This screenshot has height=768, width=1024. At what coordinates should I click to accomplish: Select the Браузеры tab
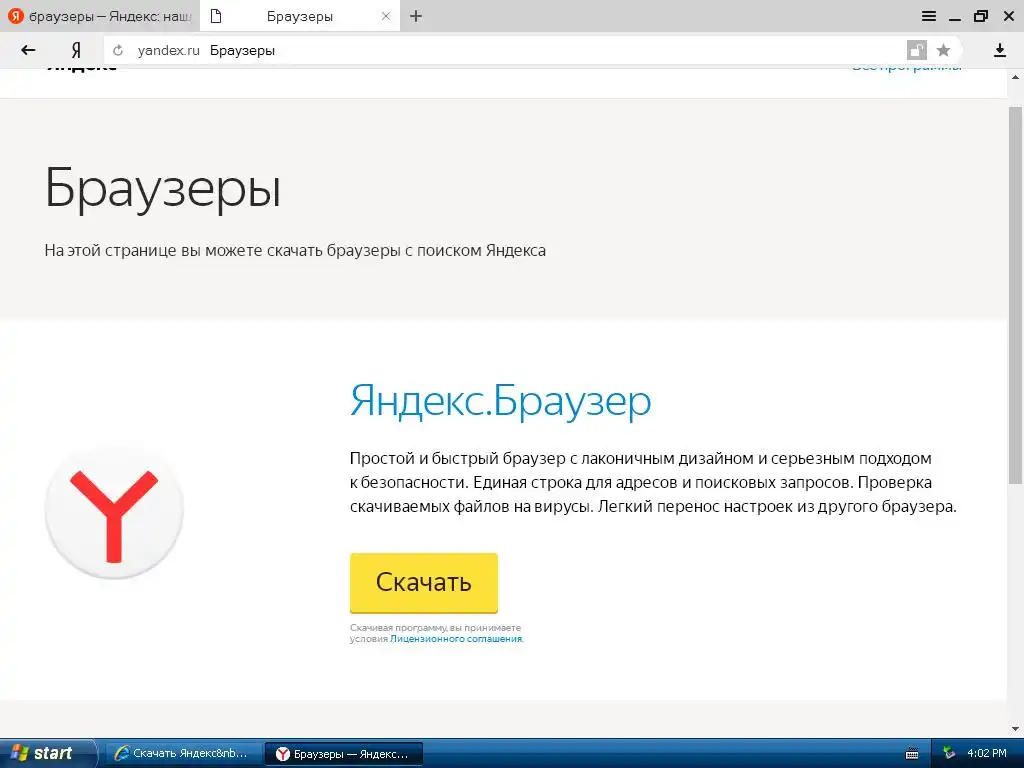click(x=300, y=16)
